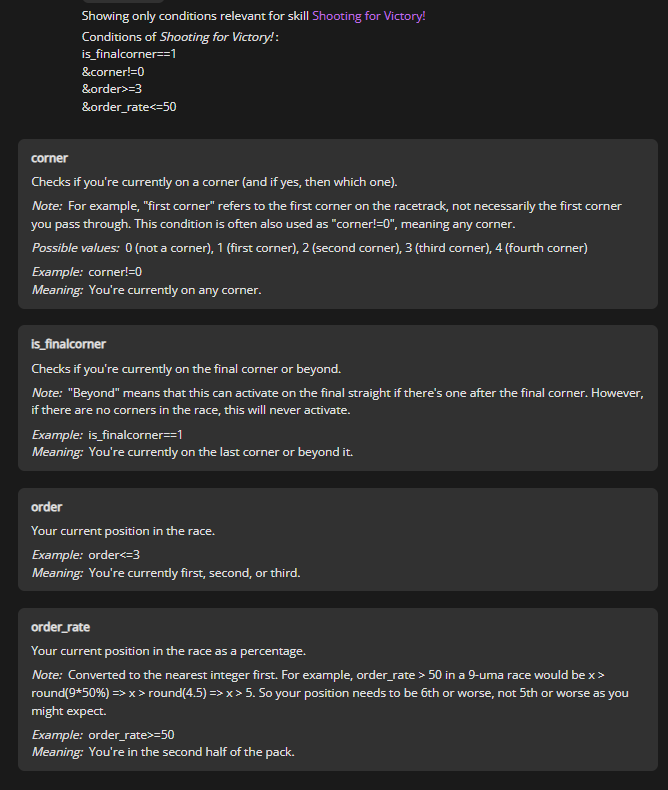Click the italic 'Conditions of Shooting for Victory!' line

pos(180,37)
